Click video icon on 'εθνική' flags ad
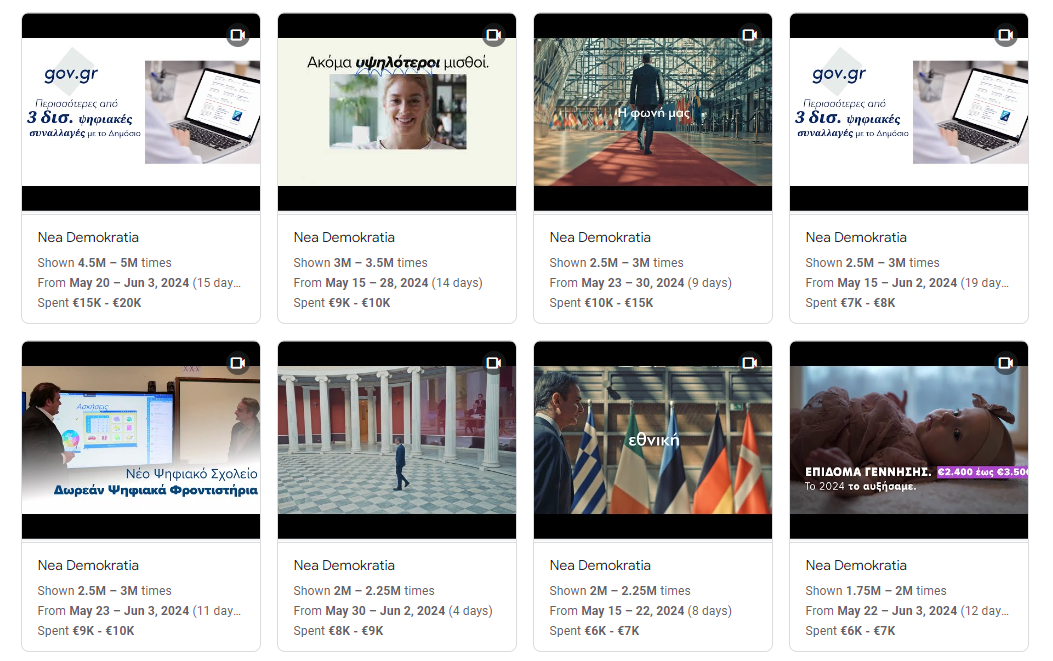The height and width of the screenshot is (661, 1053). pyautogui.click(x=749, y=363)
